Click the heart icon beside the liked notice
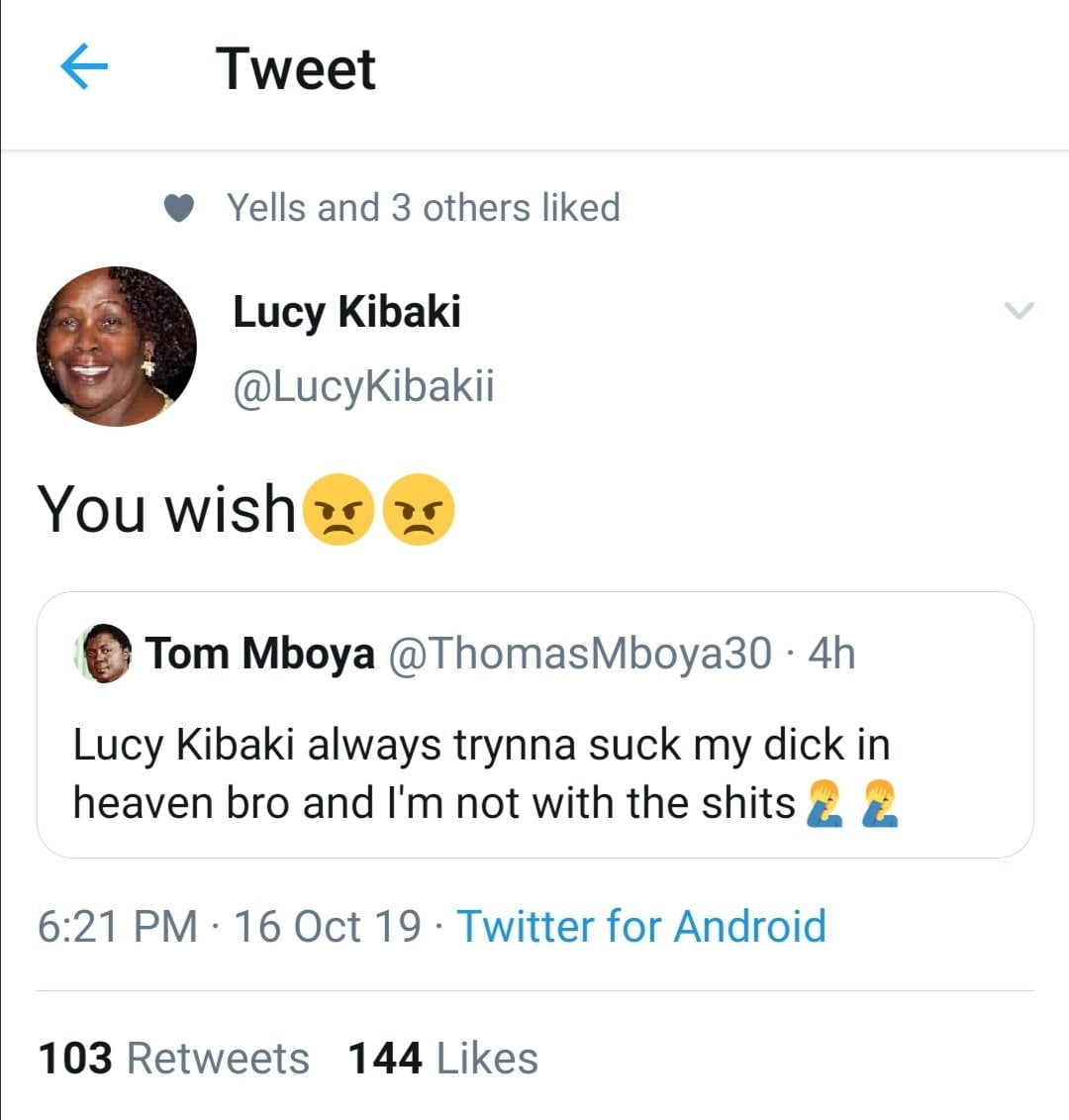 pyautogui.click(x=178, y=208)
